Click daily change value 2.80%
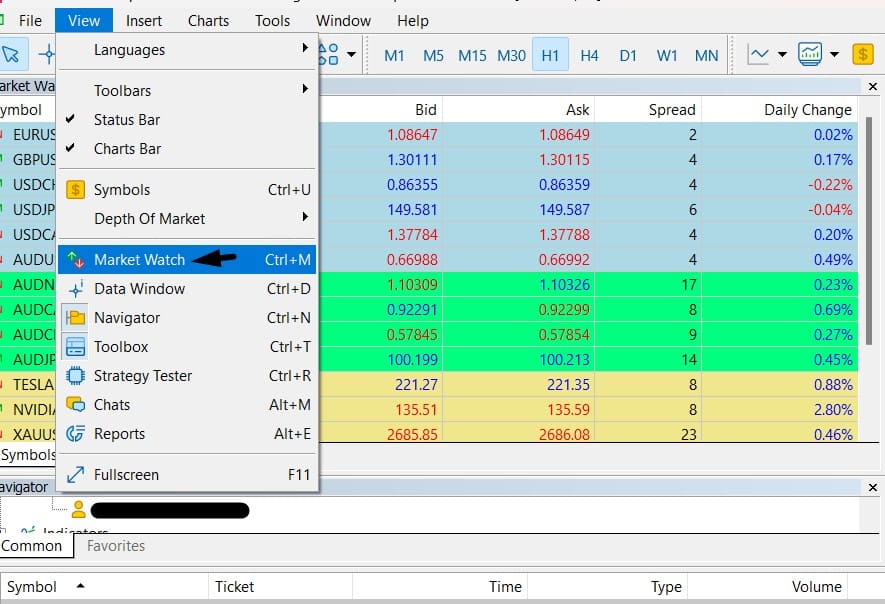The height and width of the screenshot is (604, 885). 833,410
